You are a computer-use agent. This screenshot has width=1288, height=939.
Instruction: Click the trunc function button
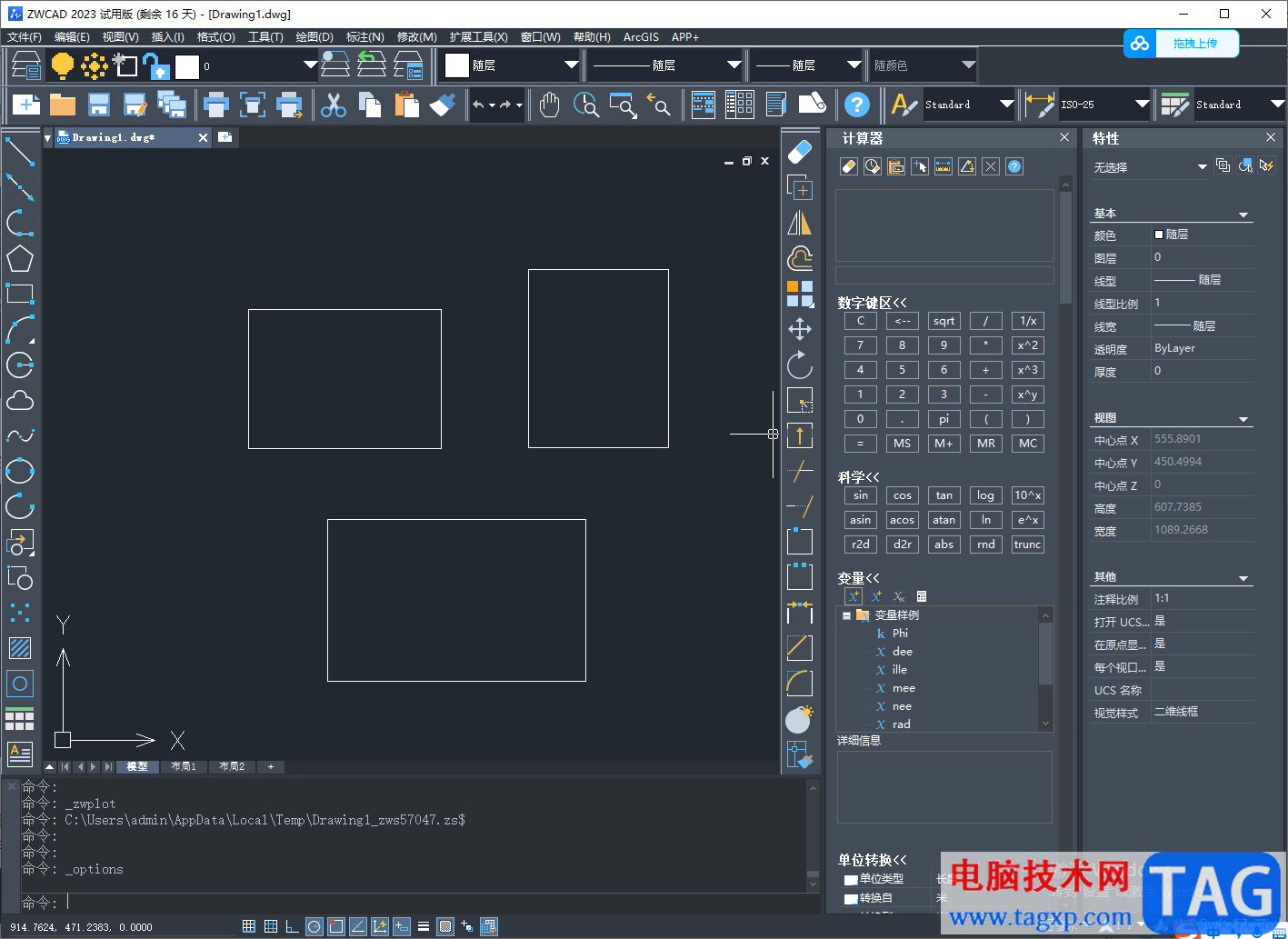click(1028, 544)
